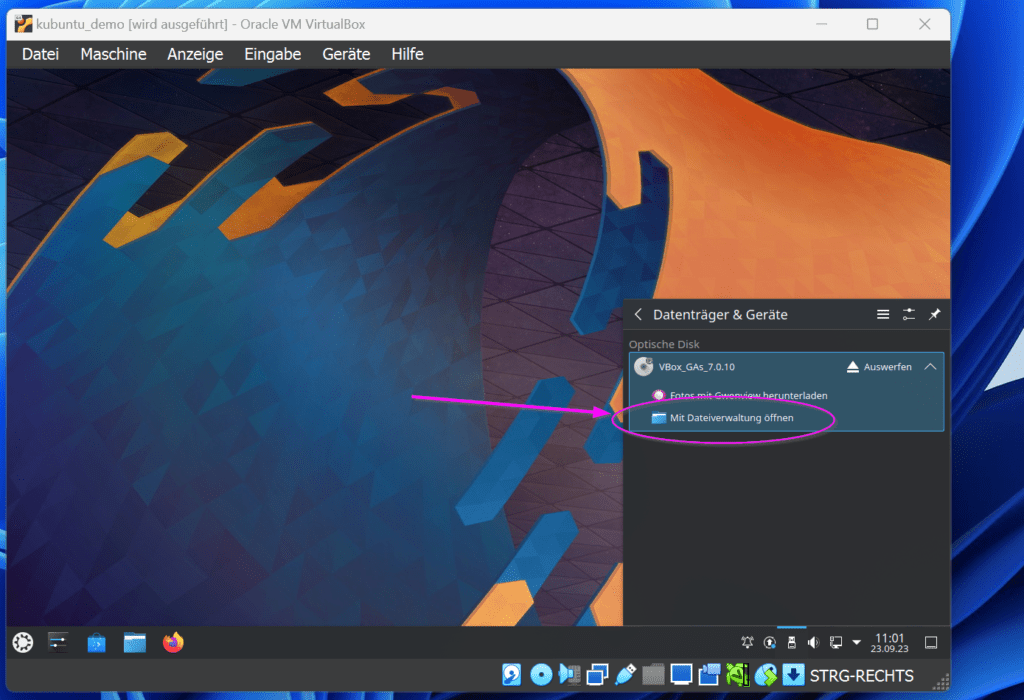The image size is (1024, 700).
Task: Click the removable device tray icon
Action: (x=792, y=643)
